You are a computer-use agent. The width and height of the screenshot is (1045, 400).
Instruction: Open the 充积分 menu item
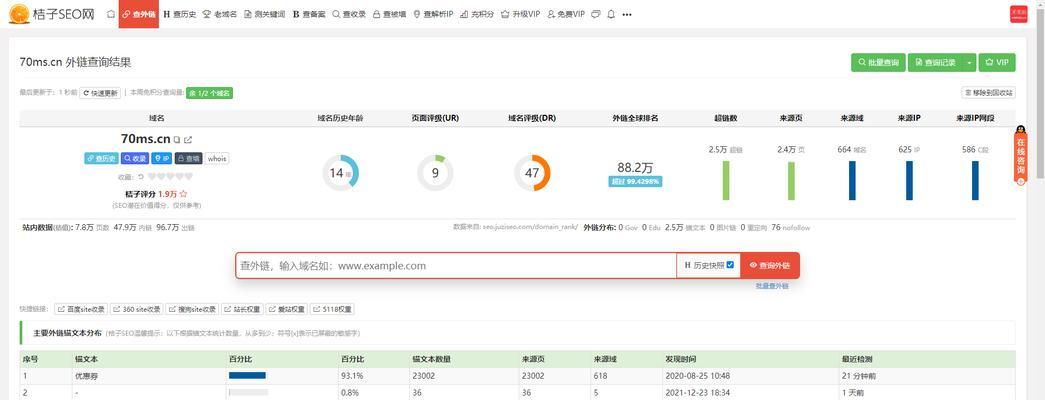point(477,14)
